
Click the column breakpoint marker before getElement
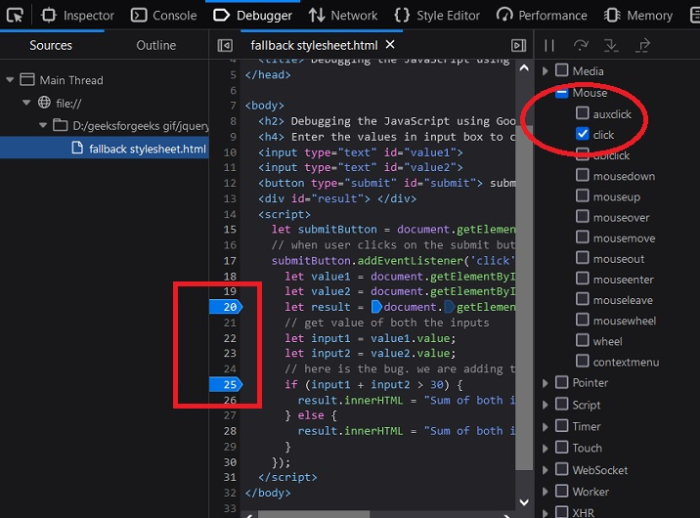pos(450,307)
